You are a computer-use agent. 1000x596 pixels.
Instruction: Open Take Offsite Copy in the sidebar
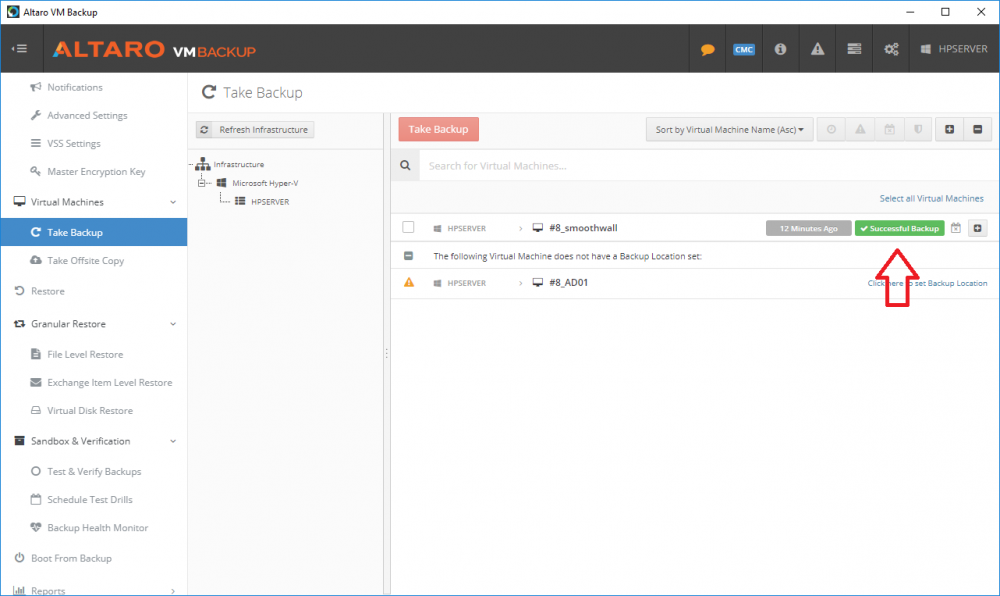85,261
